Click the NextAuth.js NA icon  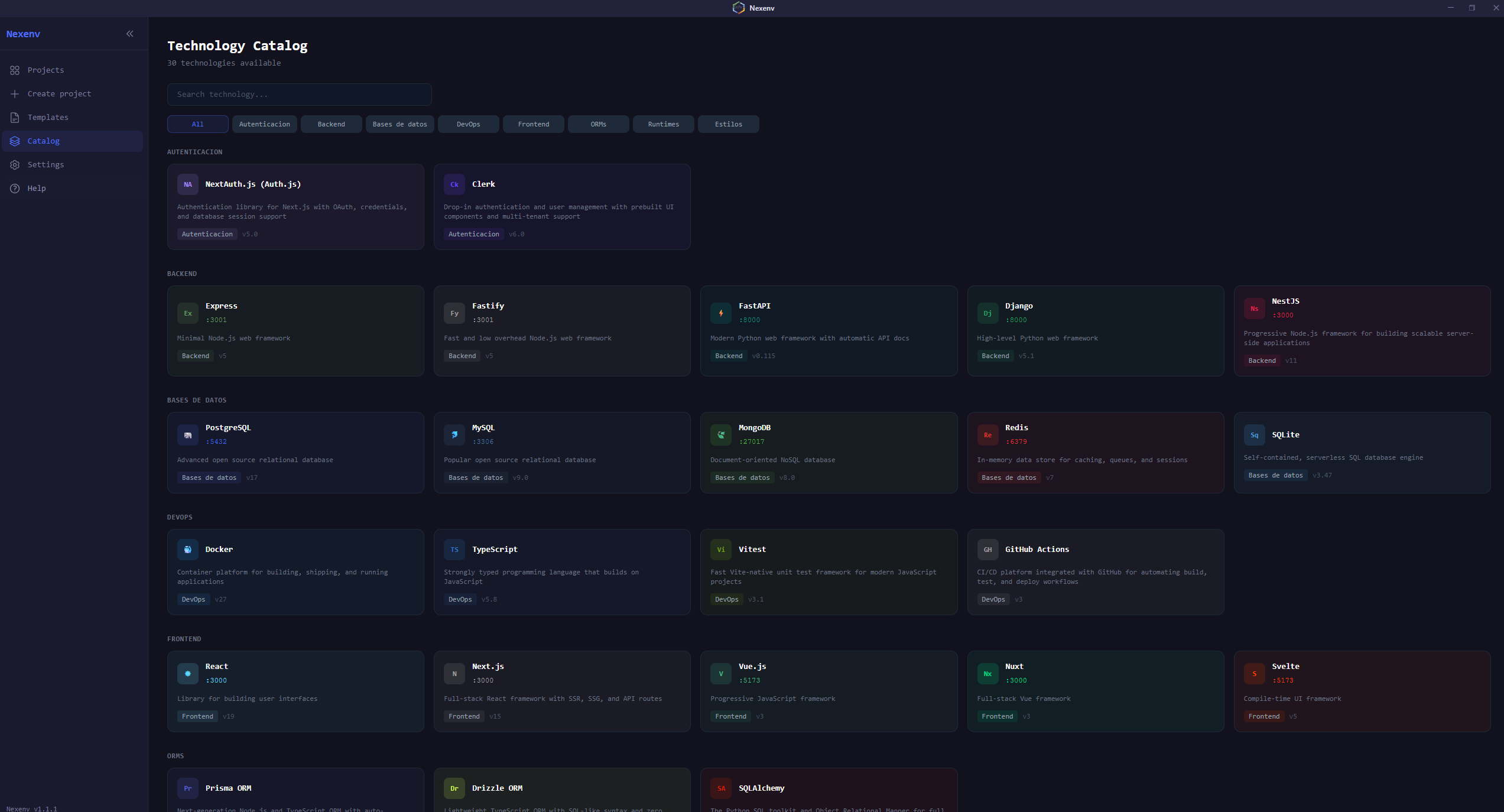point(188,184)
